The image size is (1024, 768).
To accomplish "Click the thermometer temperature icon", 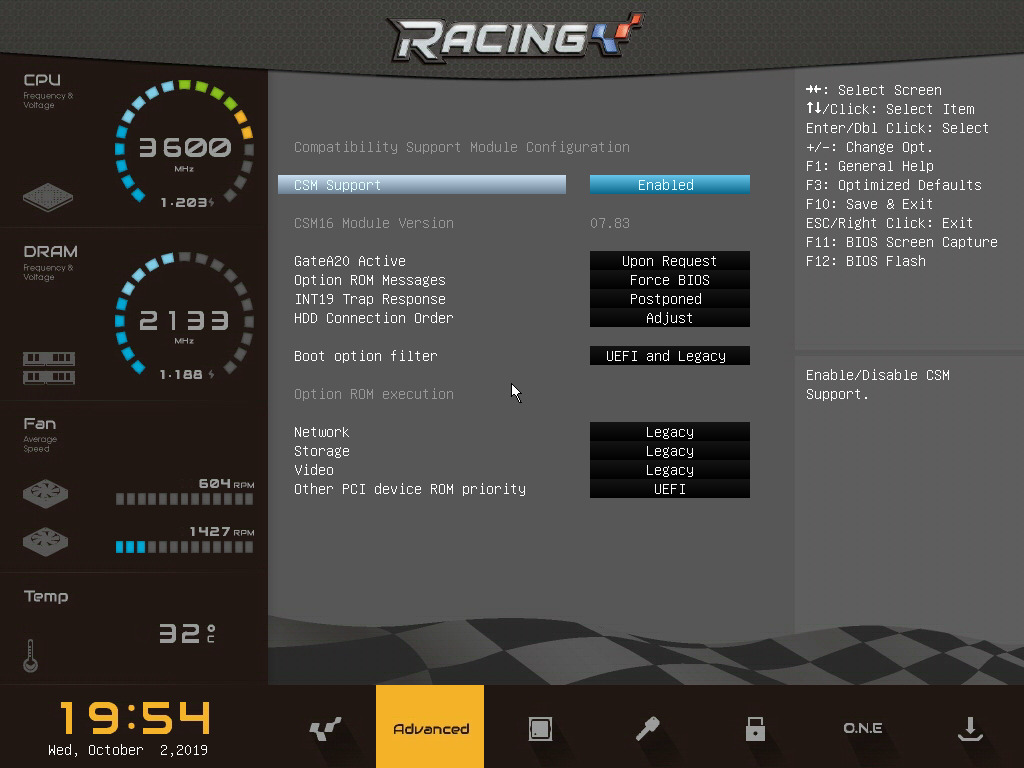I will (30, 656).
